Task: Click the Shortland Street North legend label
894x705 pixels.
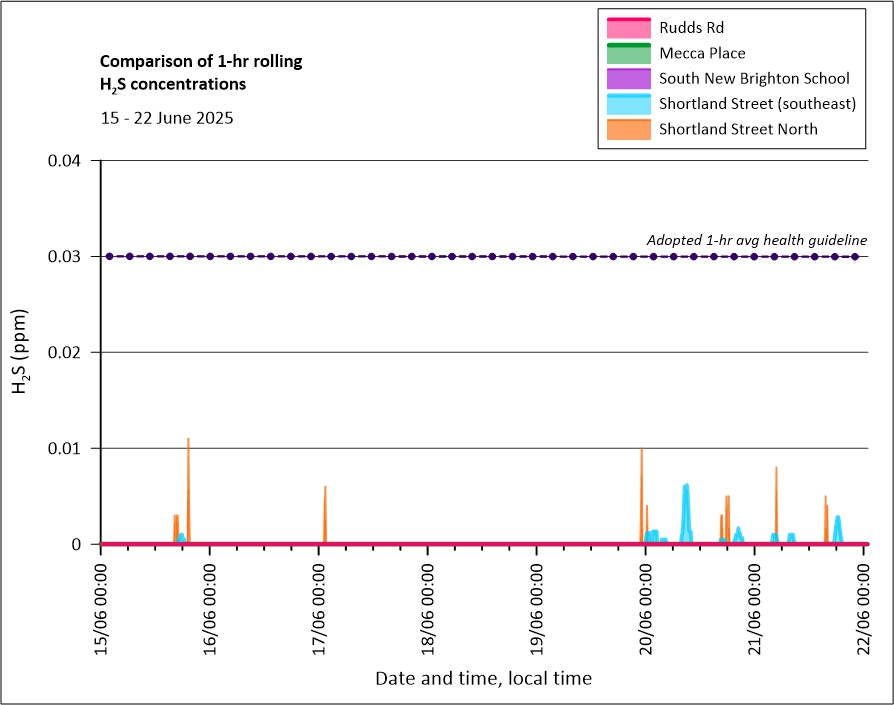Action: coord(738,129)
